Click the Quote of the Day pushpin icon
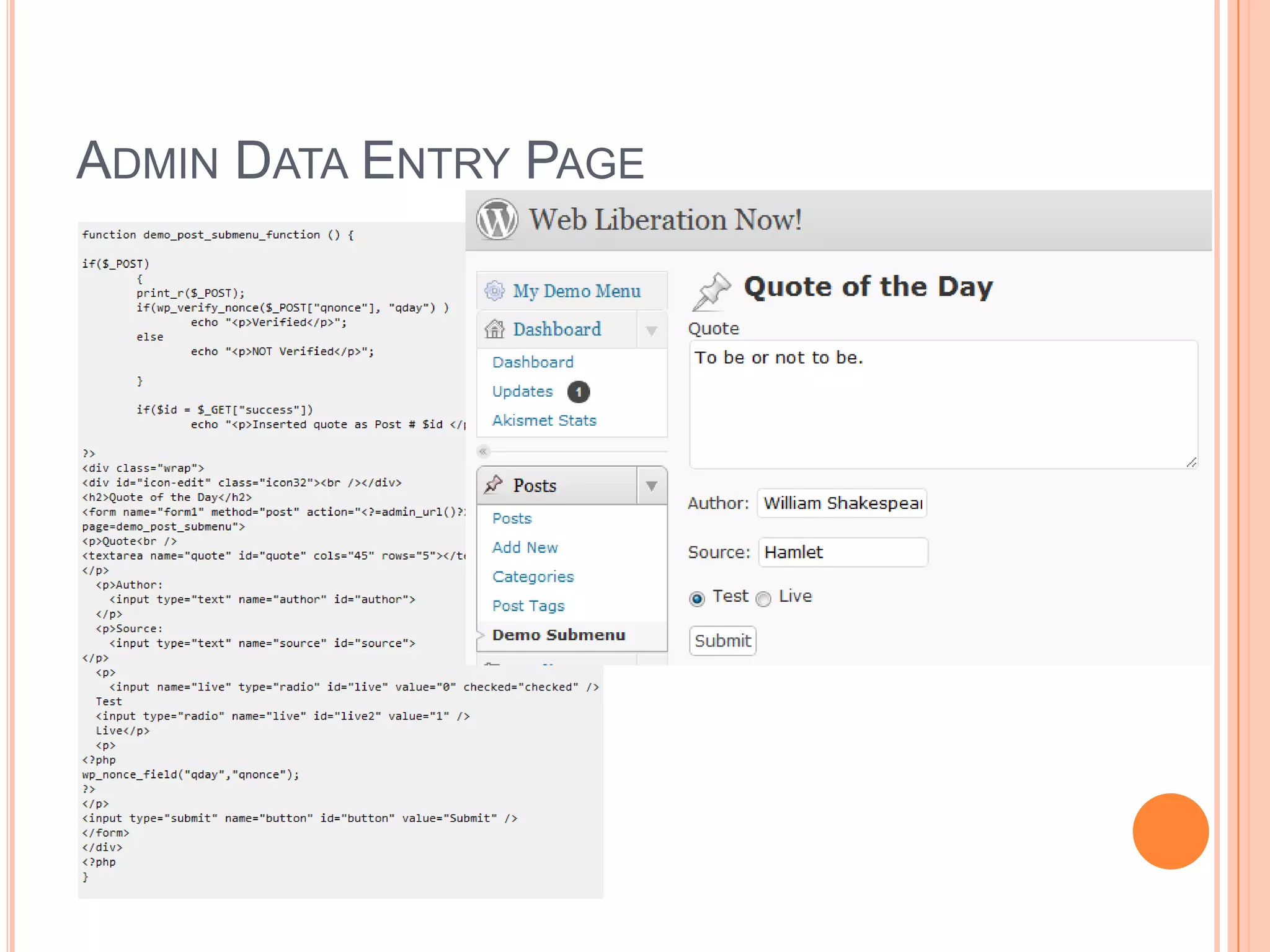Viewport: 1270px width, 952px height. pos(711,291)
